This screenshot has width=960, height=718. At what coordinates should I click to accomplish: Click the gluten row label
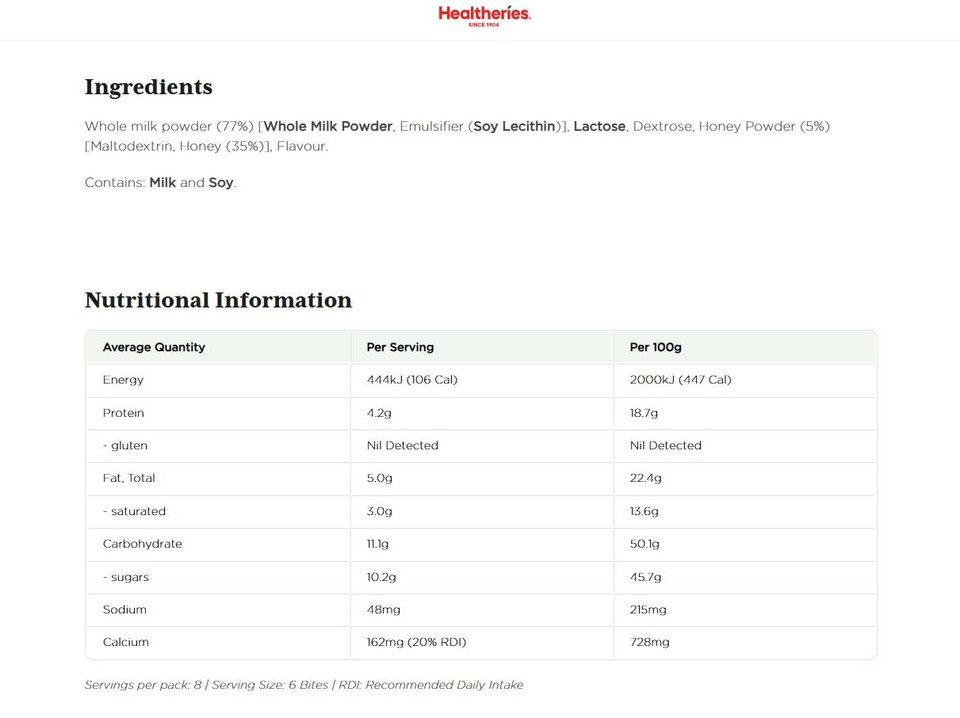coord(125,446)
